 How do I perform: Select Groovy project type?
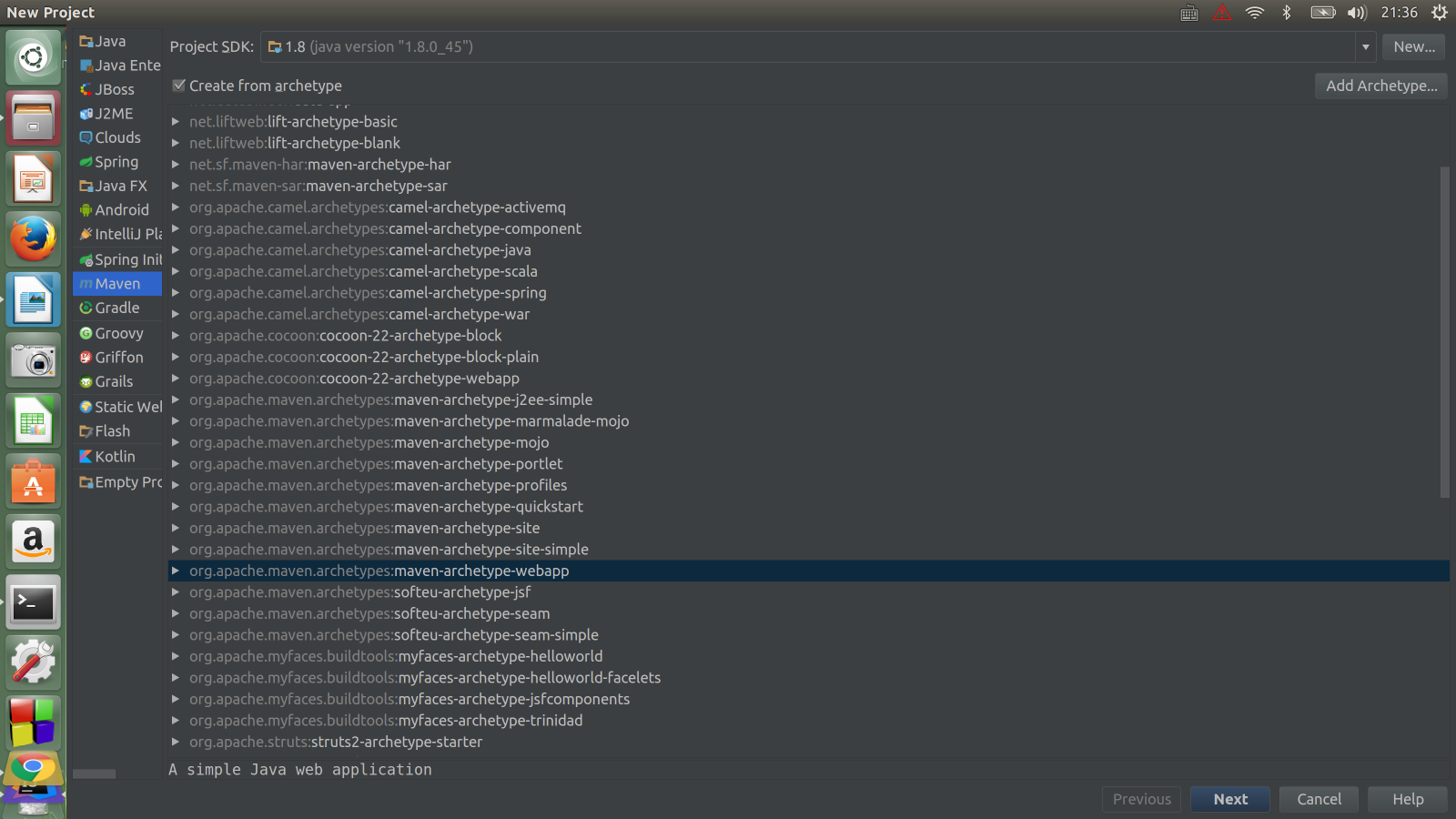117,333
